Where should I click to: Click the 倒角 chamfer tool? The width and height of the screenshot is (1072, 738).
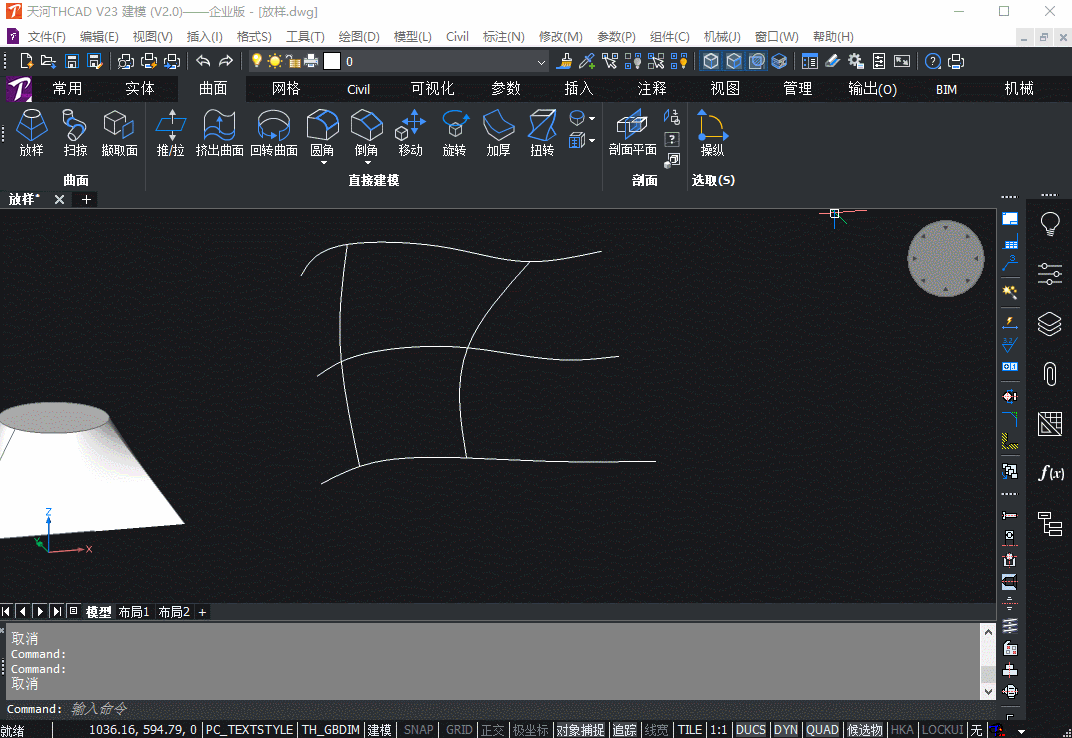click(366, 133)
